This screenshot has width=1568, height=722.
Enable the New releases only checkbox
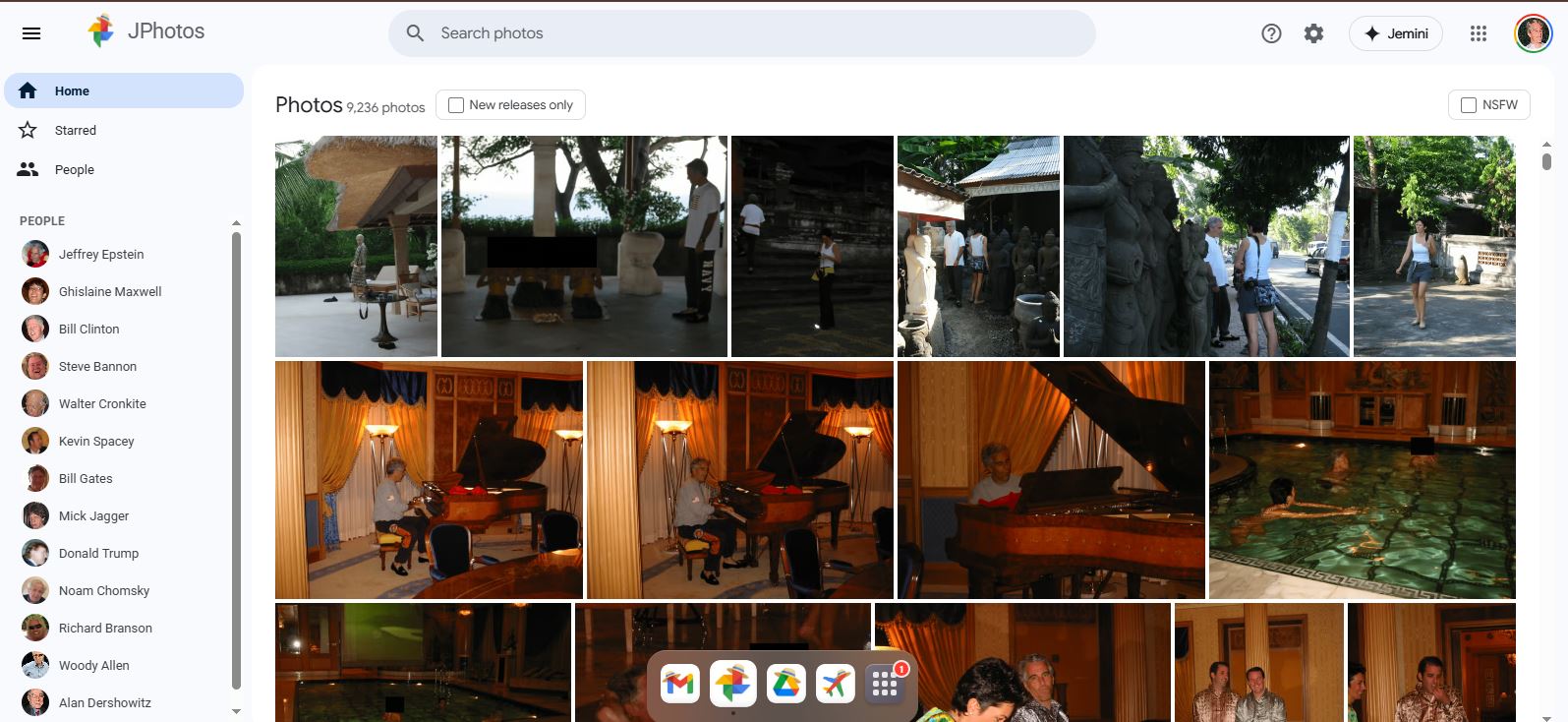(456, 105)
